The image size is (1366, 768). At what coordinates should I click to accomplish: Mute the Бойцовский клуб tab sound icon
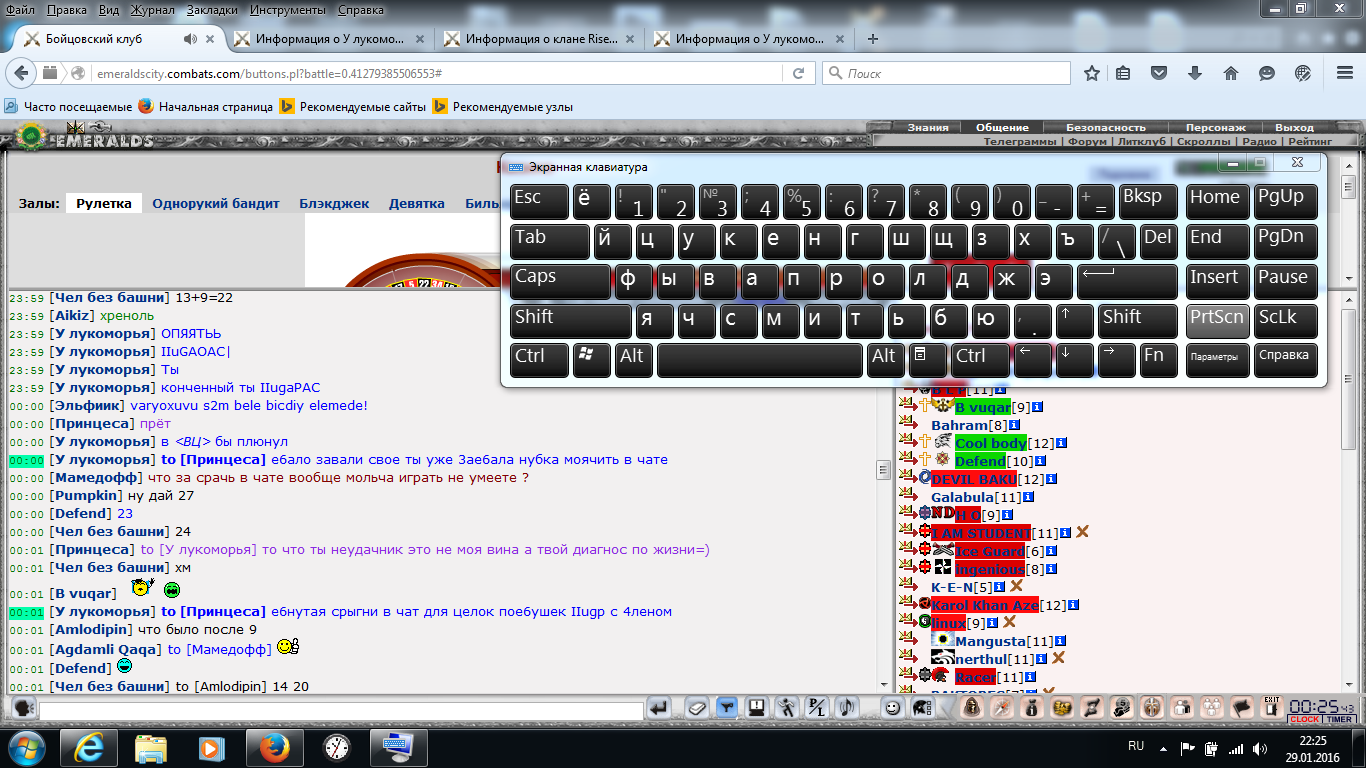(190, 39)
